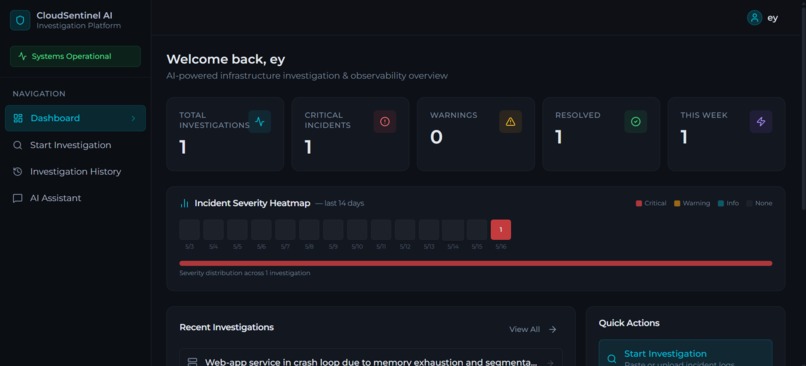806x366 pixels.
Task: Click the CloudSentinel AI shield logo
Action: [20, 21]
